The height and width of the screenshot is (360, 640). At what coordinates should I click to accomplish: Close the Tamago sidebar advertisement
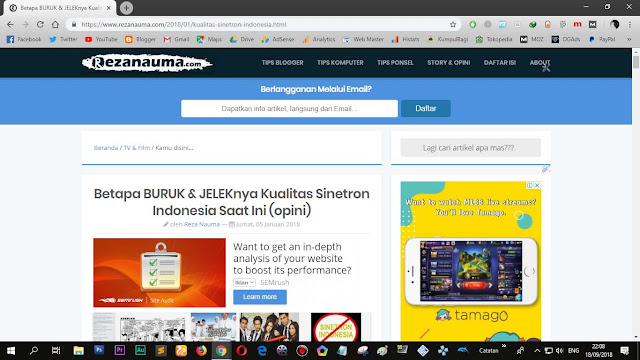(x=537, y=185)
